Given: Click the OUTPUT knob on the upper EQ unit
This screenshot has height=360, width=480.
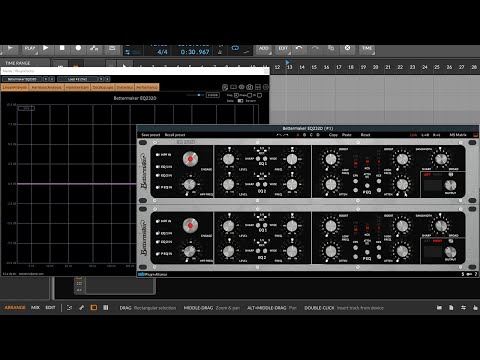Looking at the screenshot, I should click(450, 185).
